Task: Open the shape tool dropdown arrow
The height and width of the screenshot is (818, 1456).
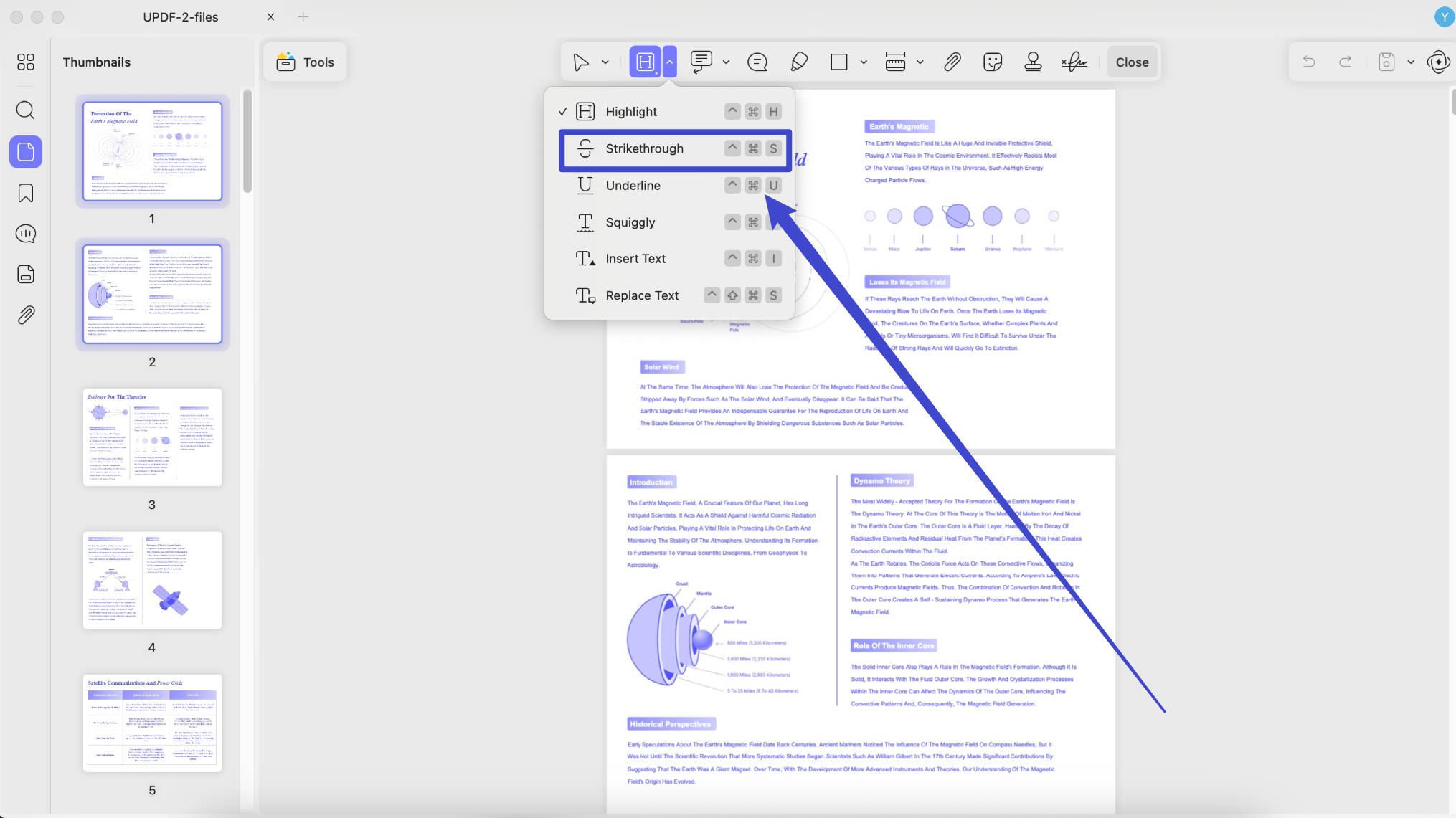Action: [864, 62]
